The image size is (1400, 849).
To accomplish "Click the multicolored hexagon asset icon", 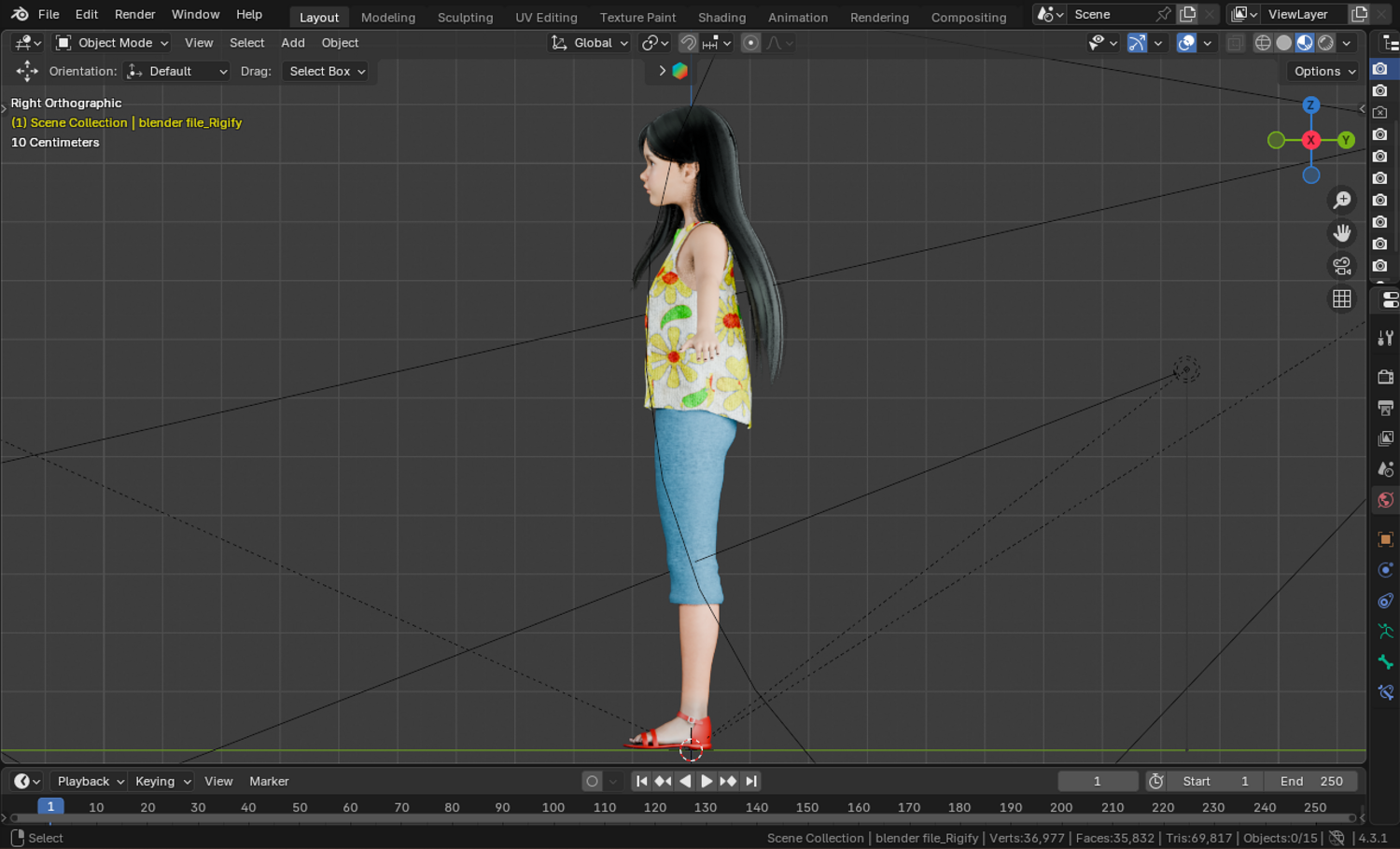I will click(x=680, y=71).
